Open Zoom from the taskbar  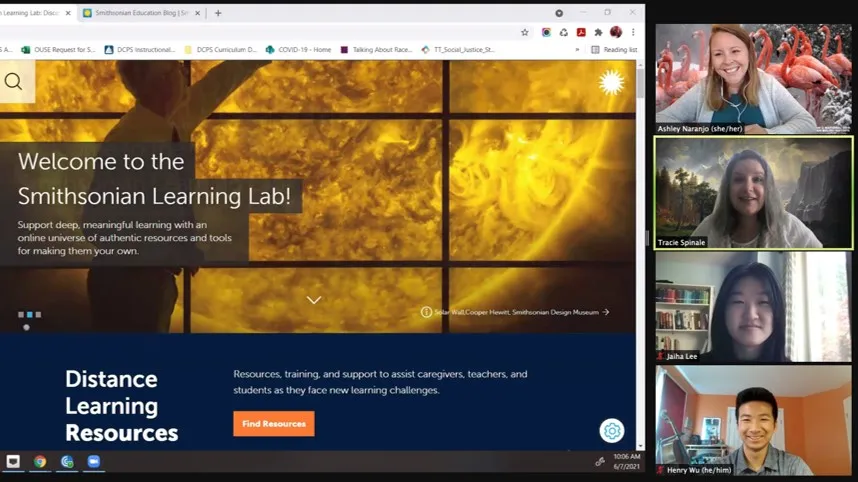94,462
